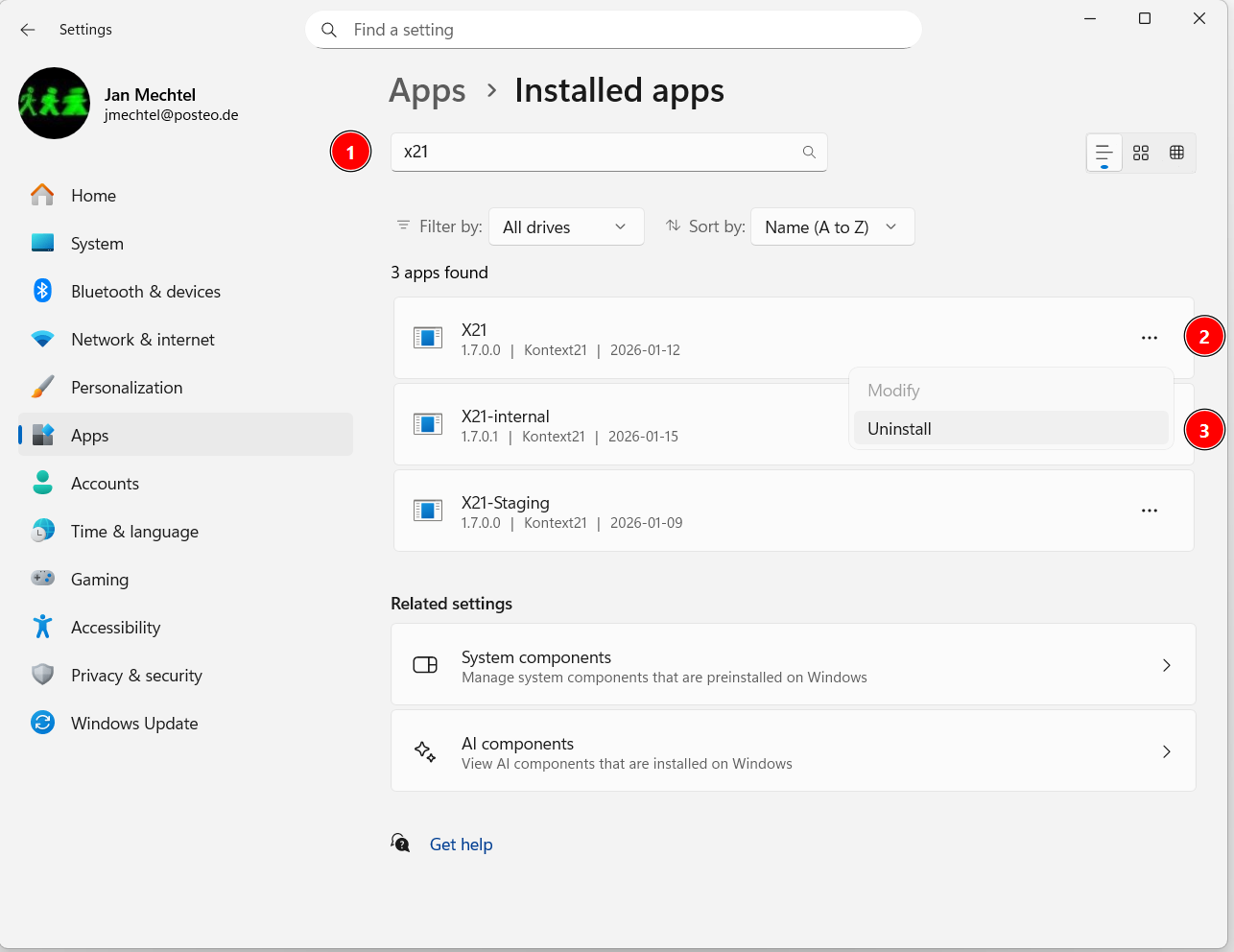The height and width of the screenshot is (952, 1234).
Task: Open Windows Update settings
Action: tap(134, 724)
